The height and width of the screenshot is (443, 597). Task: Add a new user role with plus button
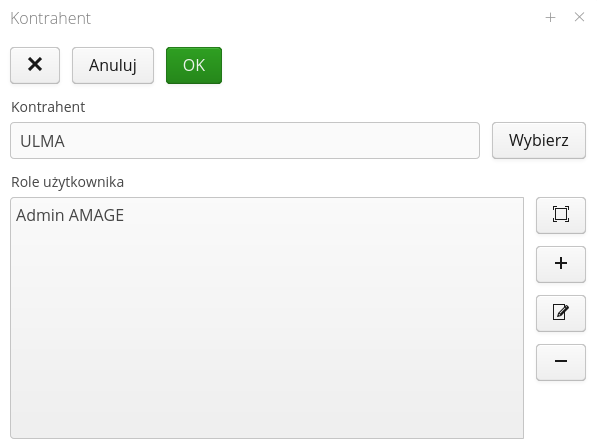point(560,264)
